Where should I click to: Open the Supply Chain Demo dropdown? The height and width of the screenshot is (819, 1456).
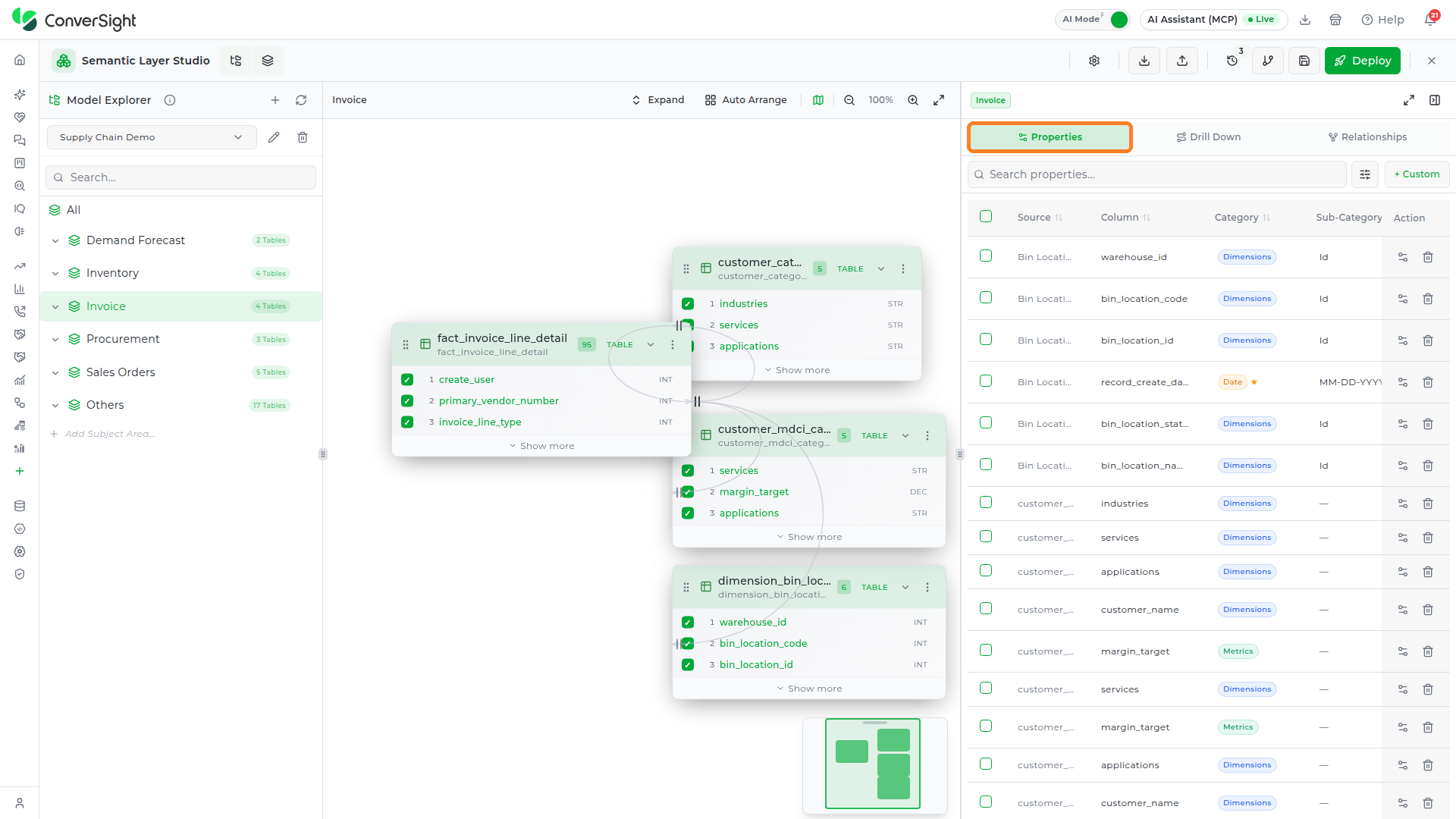pyautogui.click(x=152, y=137)
